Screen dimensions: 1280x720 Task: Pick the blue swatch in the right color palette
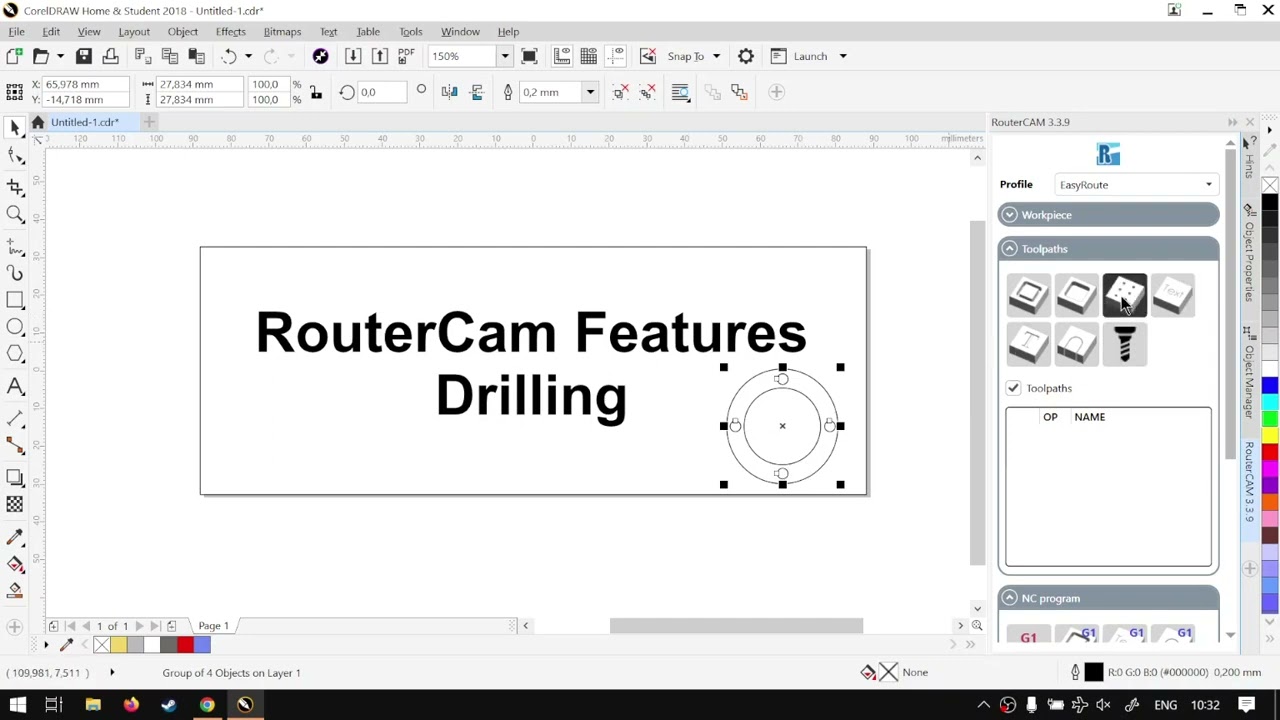pyautogui.click(x=1270, y=387)
